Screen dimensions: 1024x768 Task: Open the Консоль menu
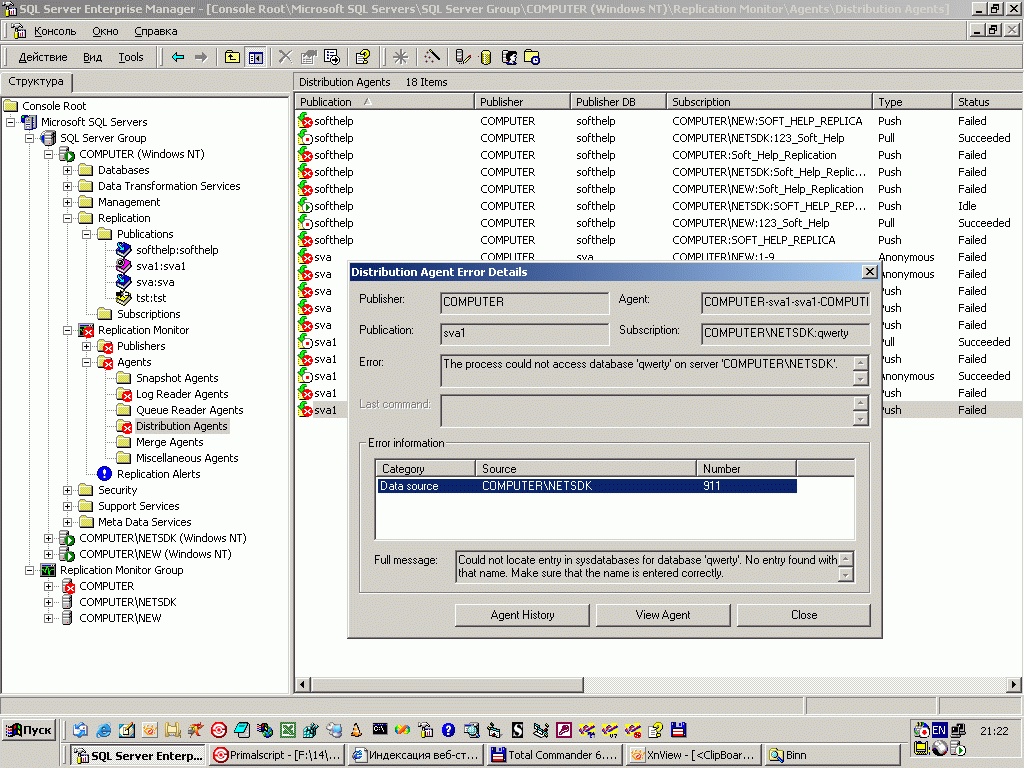click(55, 31)
